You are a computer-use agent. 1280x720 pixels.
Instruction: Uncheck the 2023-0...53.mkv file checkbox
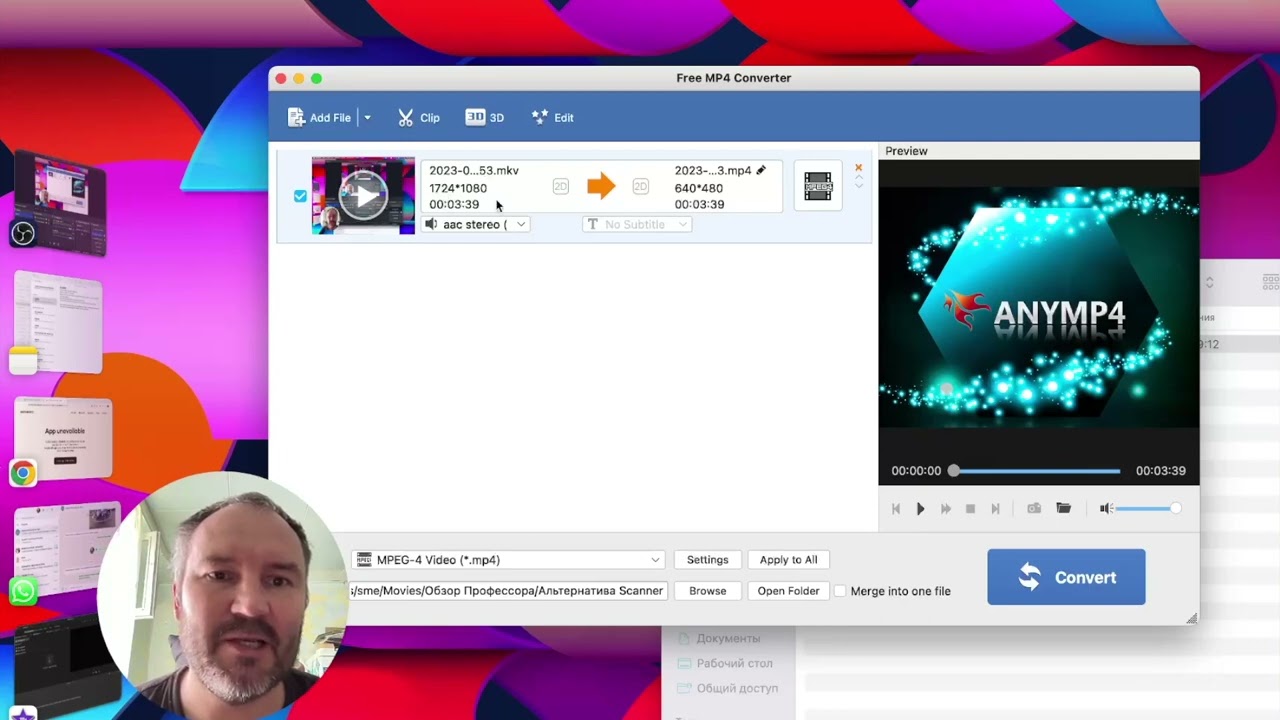[300, 196]
